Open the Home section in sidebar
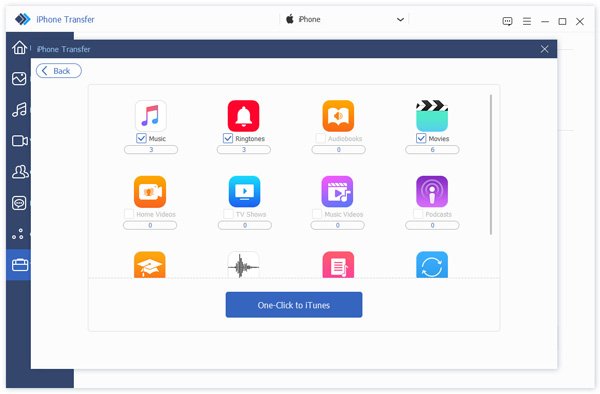 tap(19, 47)
